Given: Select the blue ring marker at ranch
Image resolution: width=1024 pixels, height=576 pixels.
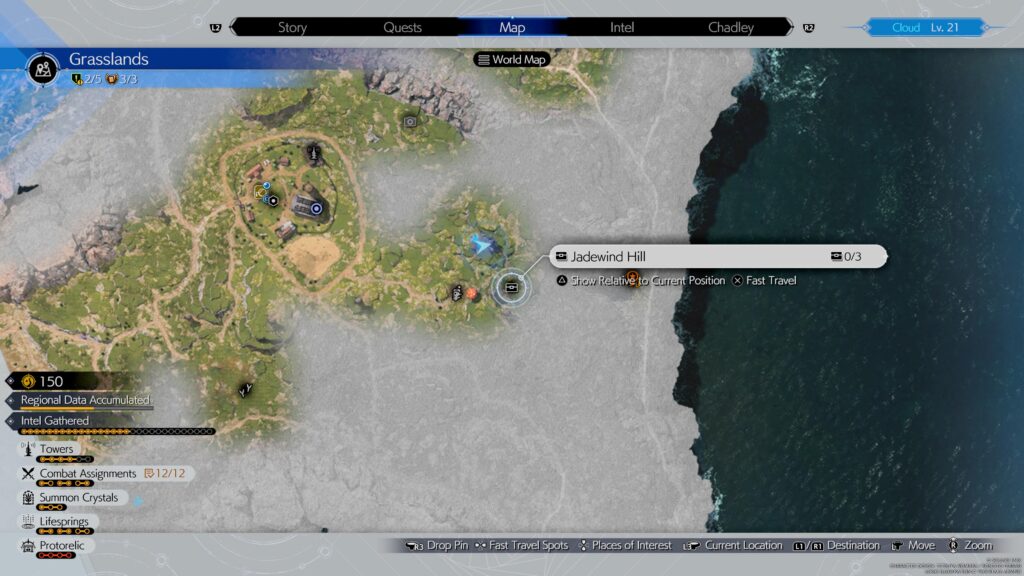Looking at the screenshot, I should [x=317, y=208].
